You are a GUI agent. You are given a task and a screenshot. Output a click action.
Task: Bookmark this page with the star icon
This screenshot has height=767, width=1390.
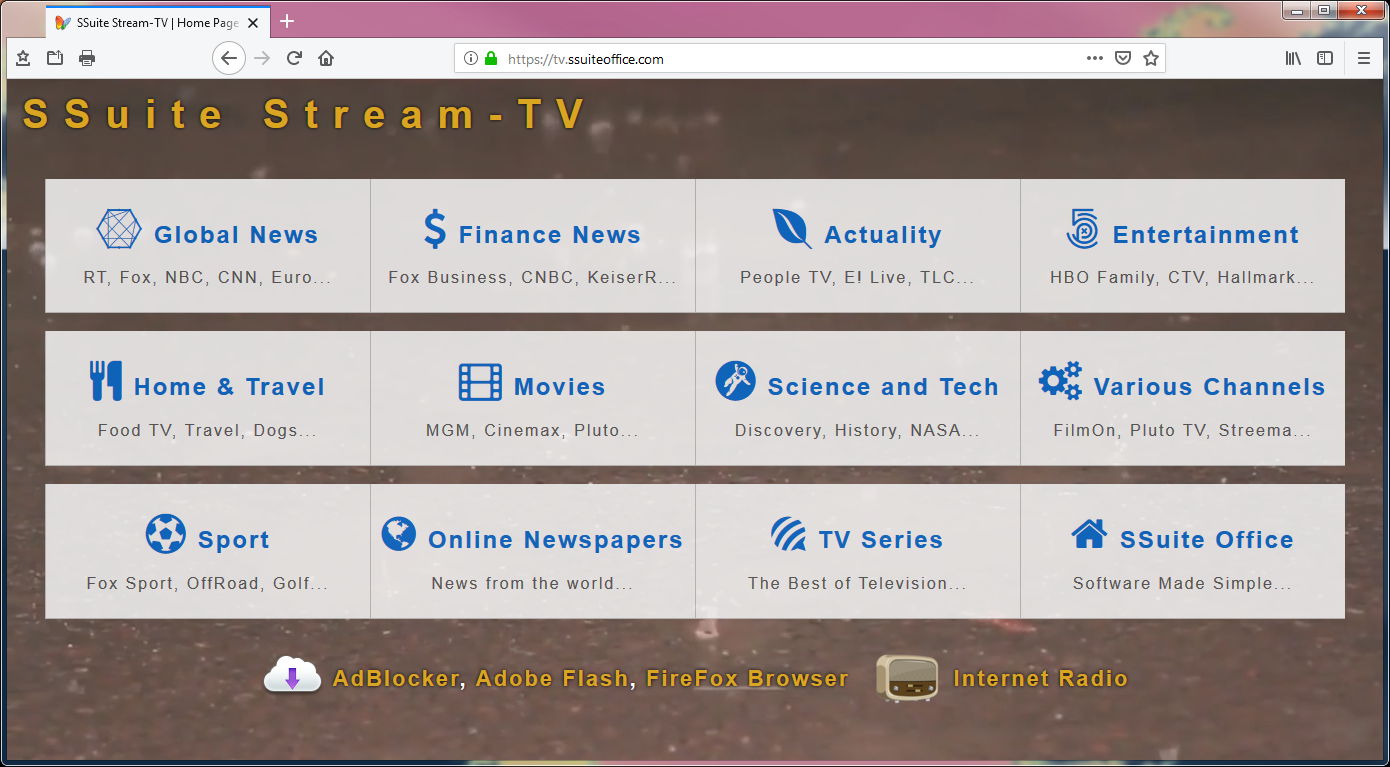(x=1151, y=58)
